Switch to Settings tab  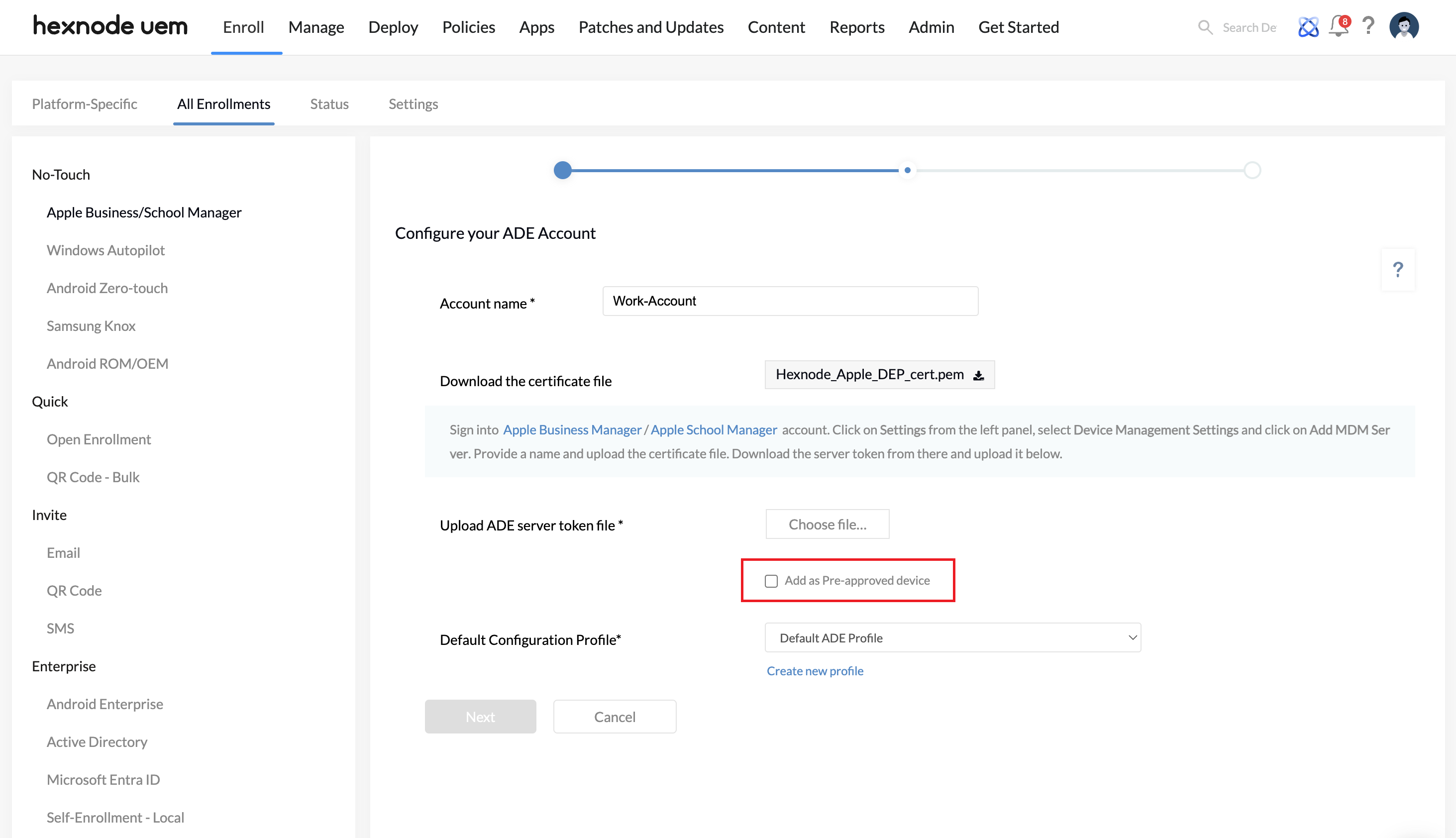coord(413,104)
